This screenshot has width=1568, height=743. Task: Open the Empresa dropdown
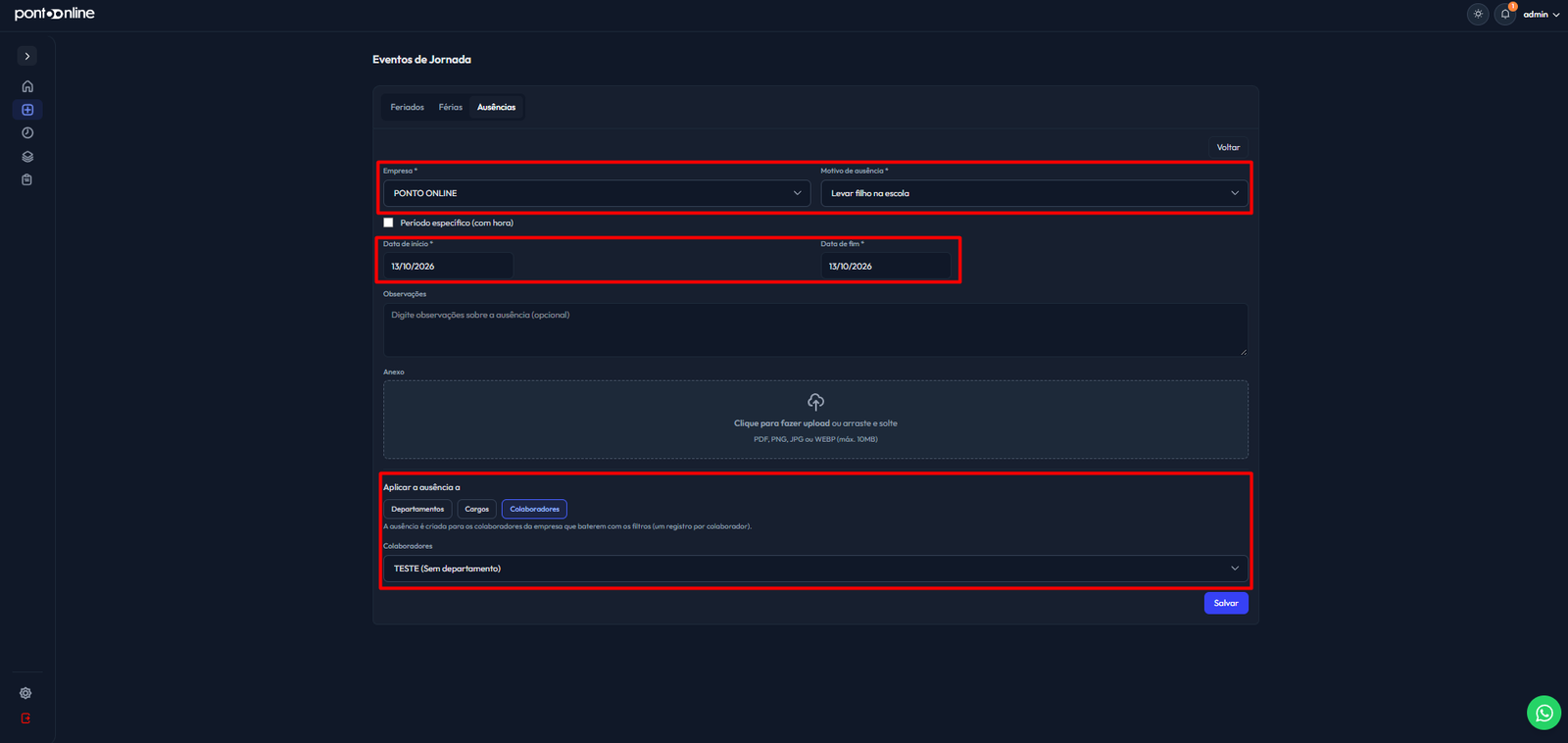(597, 193)
